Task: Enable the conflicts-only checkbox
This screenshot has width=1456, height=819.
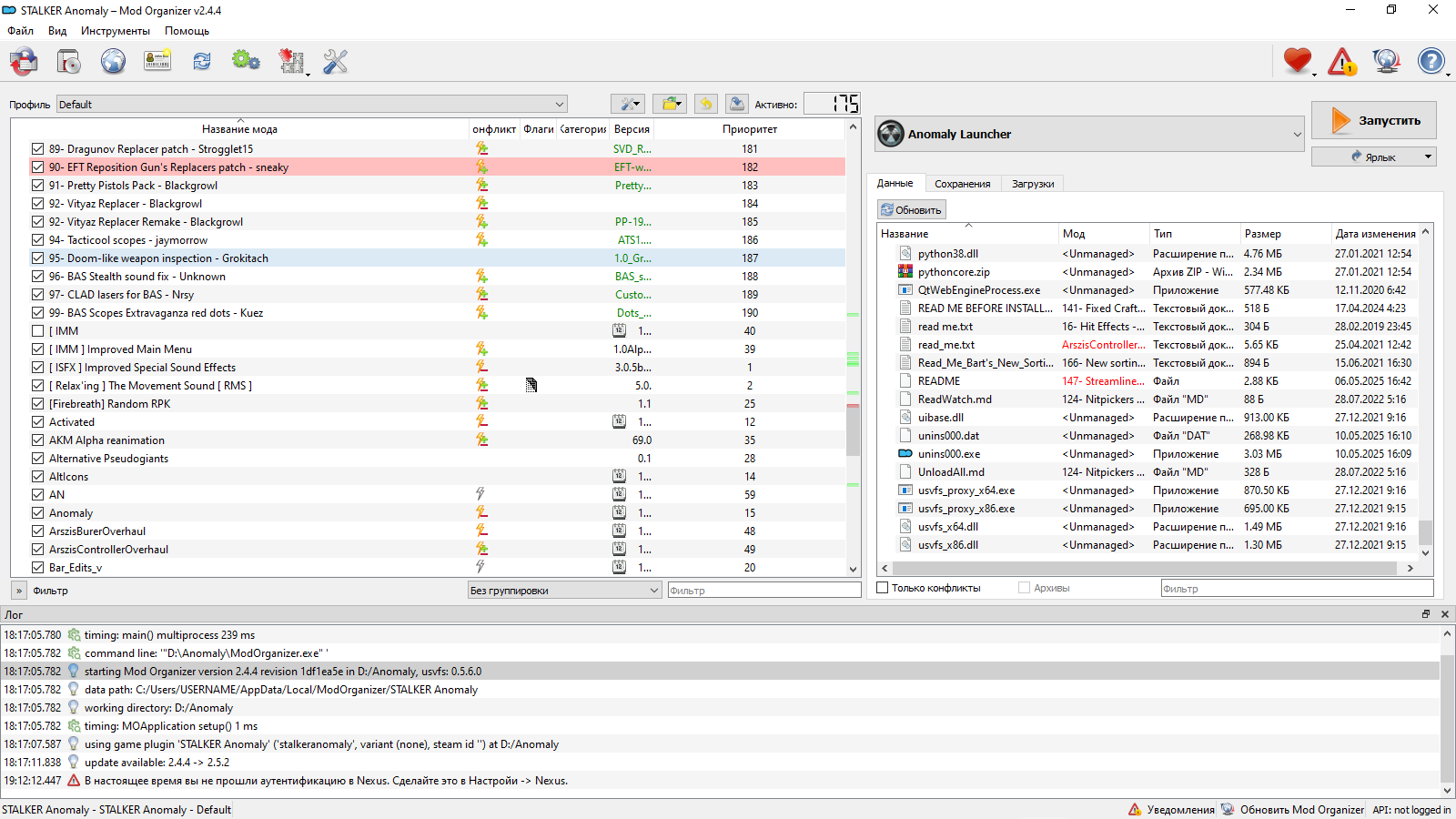Action: click(x=882, y=588)
